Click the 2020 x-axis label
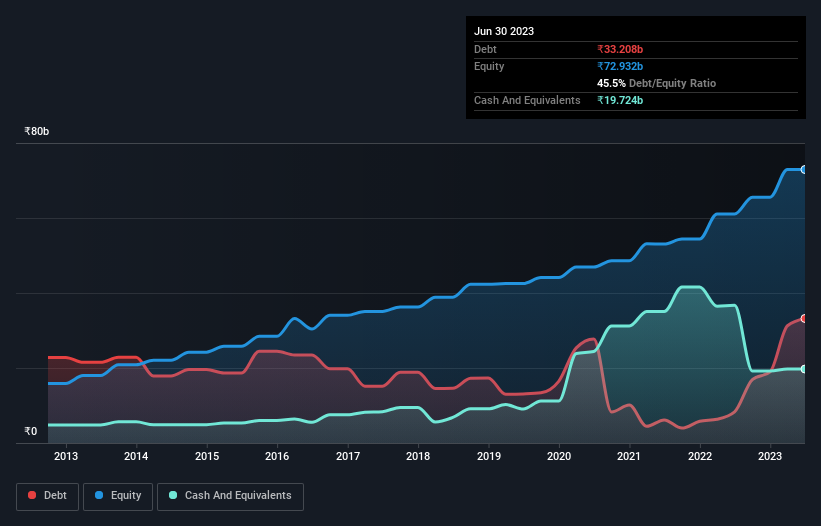 [559, 456]
